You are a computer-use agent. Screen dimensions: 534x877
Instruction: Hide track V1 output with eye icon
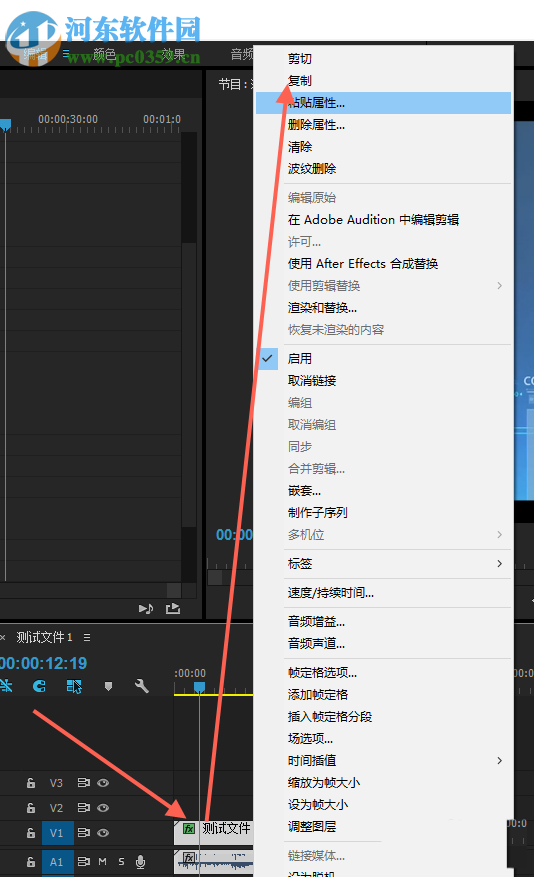pyautogui.click(x=103, y=833)
